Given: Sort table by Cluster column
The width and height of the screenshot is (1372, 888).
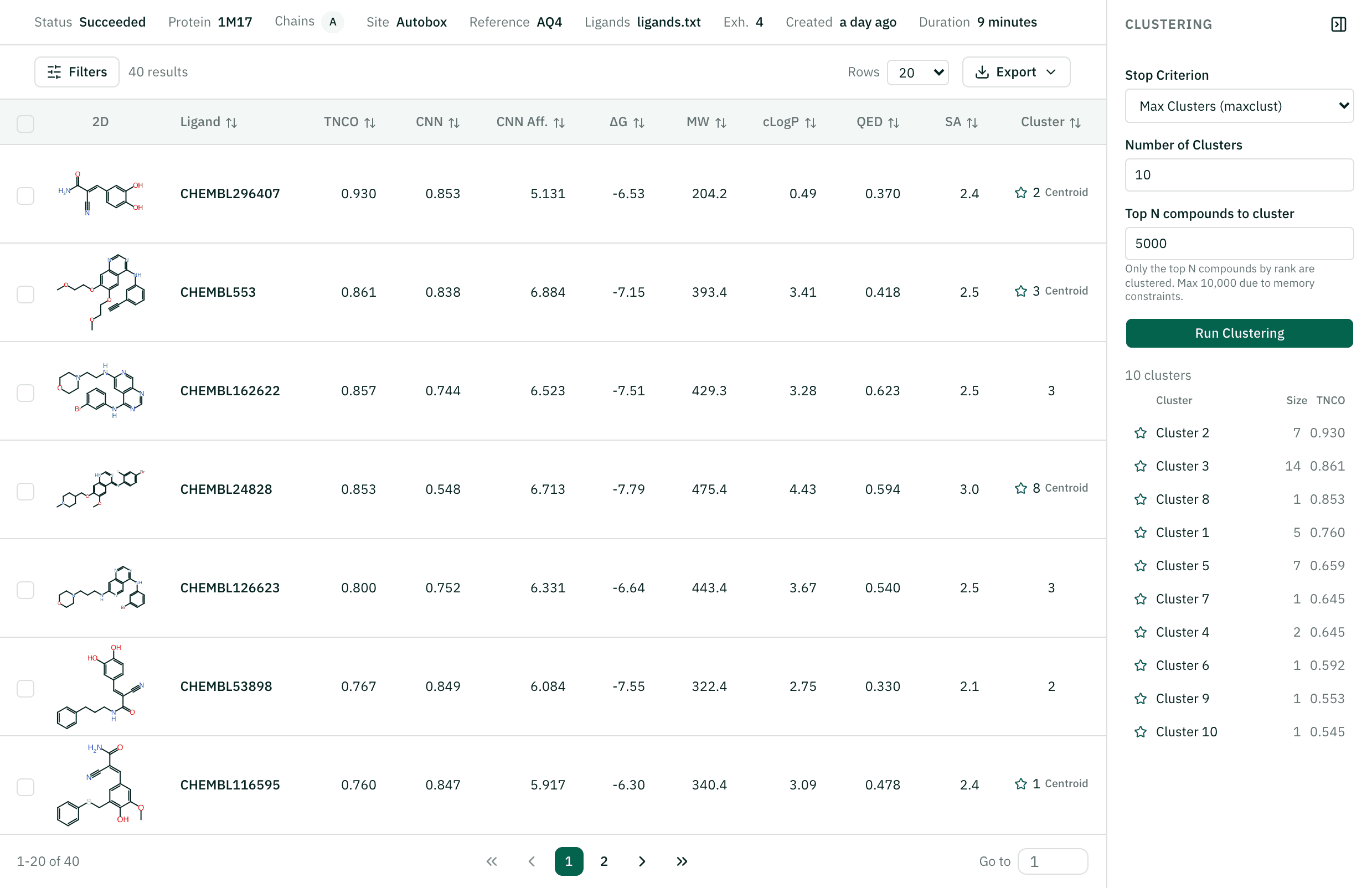Looking at the screenshot, I should (x=1050, y=122).
